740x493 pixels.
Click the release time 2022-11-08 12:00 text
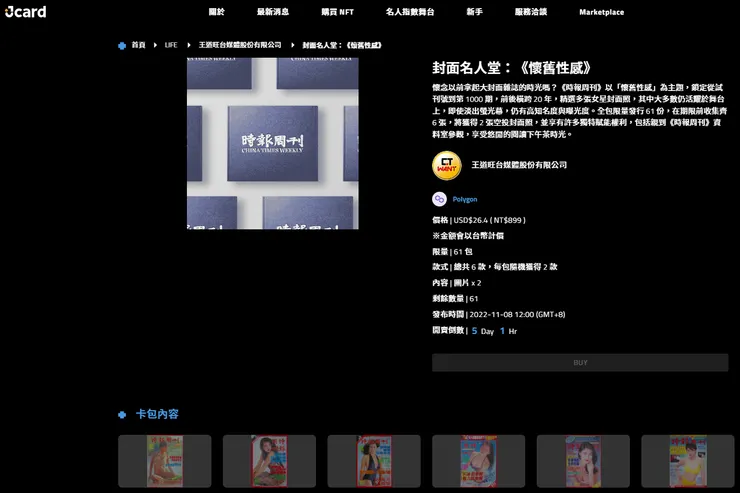coord(499,314)
